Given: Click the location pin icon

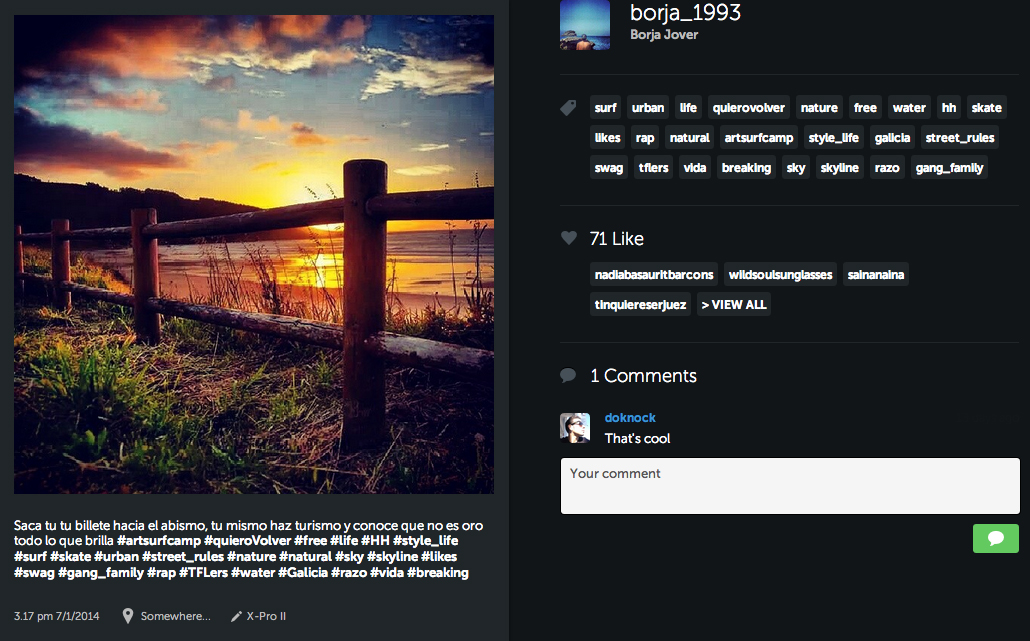Looking at the screenshot, I should [x=128, y=616].
